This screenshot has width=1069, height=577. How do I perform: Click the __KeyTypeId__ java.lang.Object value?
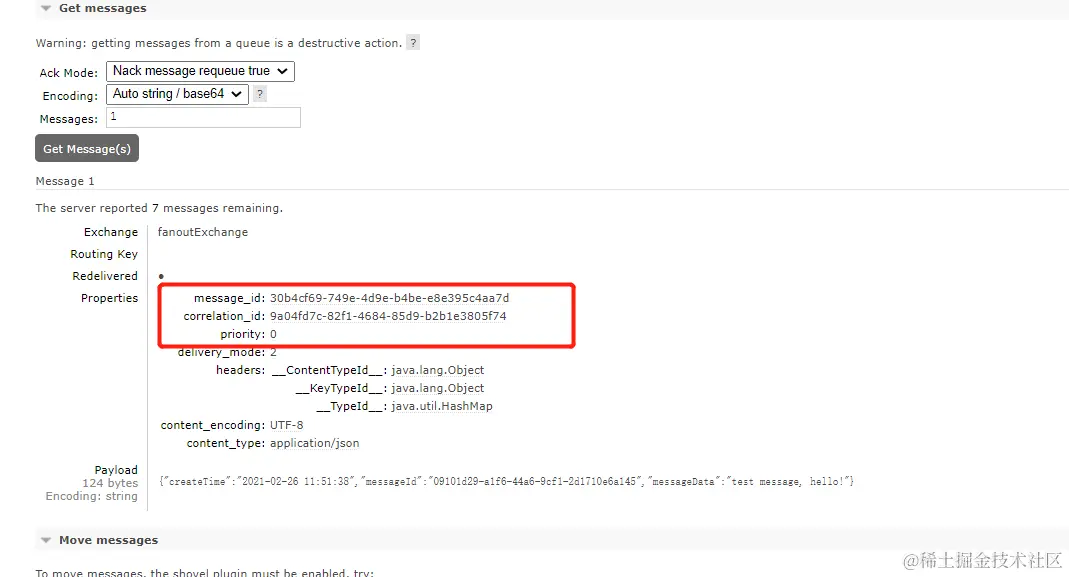click(x=437, y=388)
